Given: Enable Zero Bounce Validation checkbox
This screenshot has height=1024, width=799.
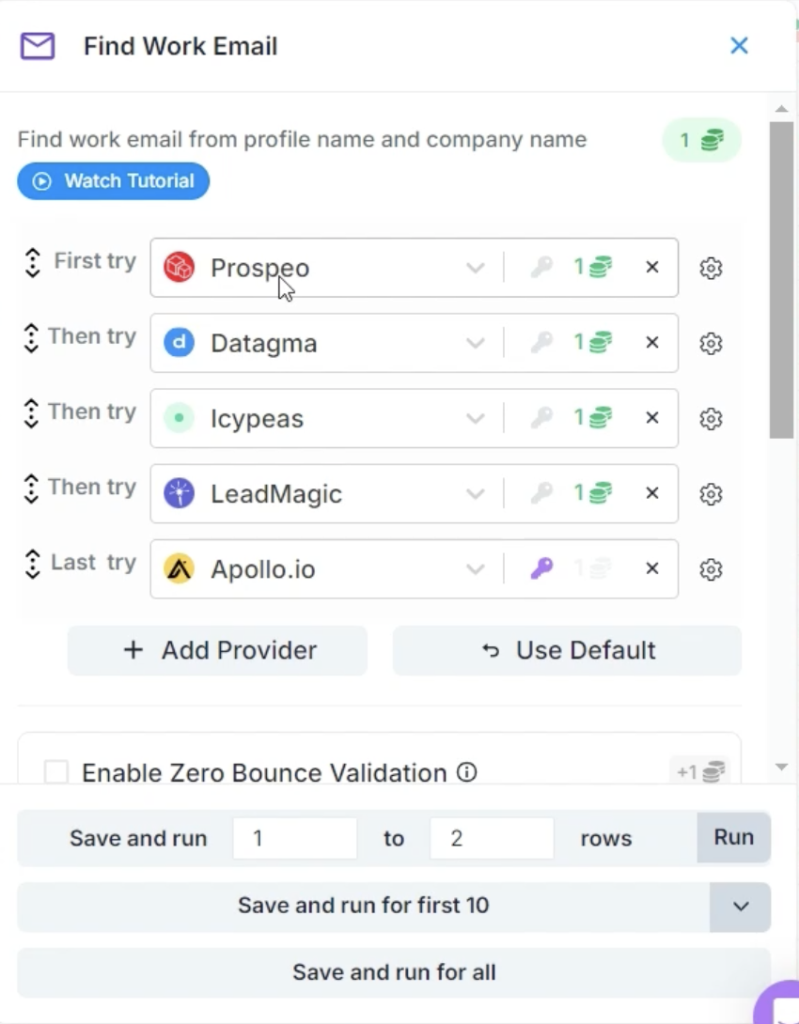Looking at the screenshot, I should [57, 773].
